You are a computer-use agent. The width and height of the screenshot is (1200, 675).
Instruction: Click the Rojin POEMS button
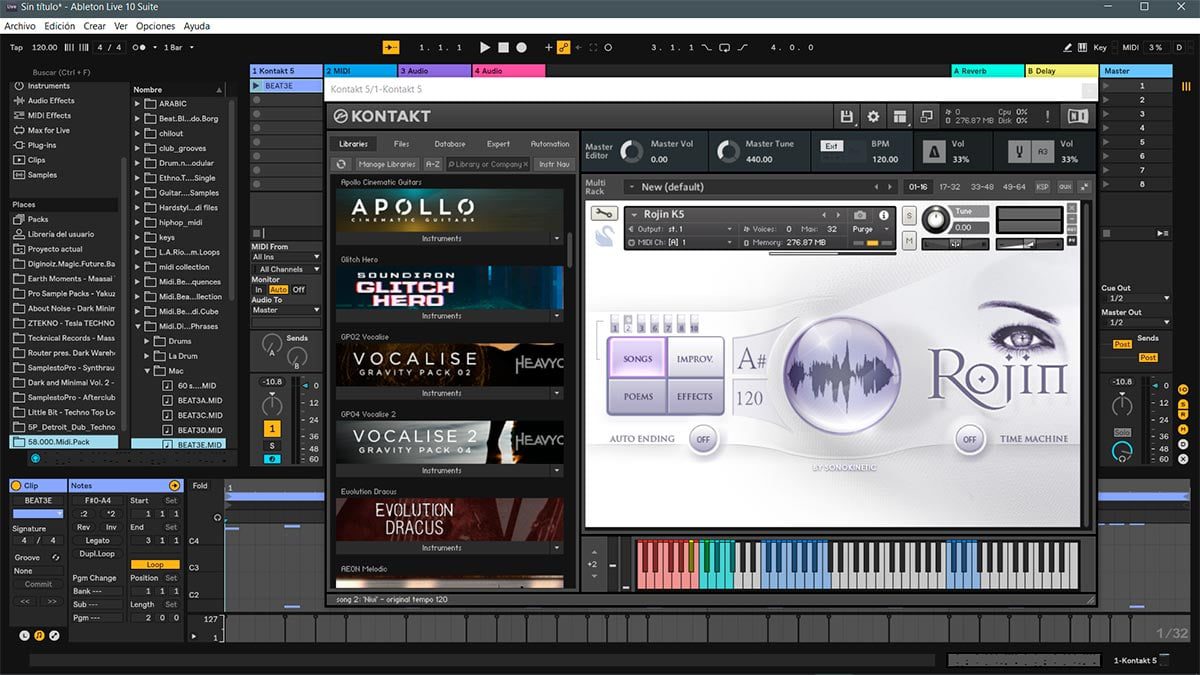(637, 396)
